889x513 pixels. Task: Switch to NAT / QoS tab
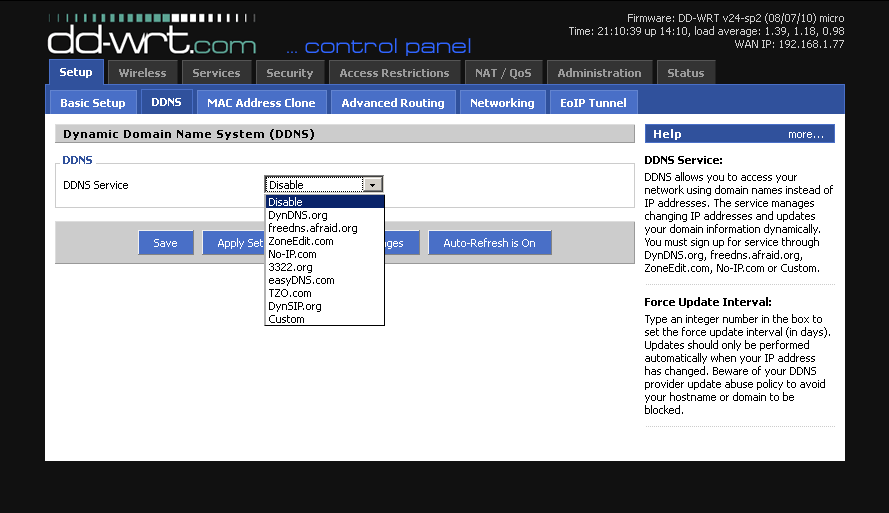503,73
